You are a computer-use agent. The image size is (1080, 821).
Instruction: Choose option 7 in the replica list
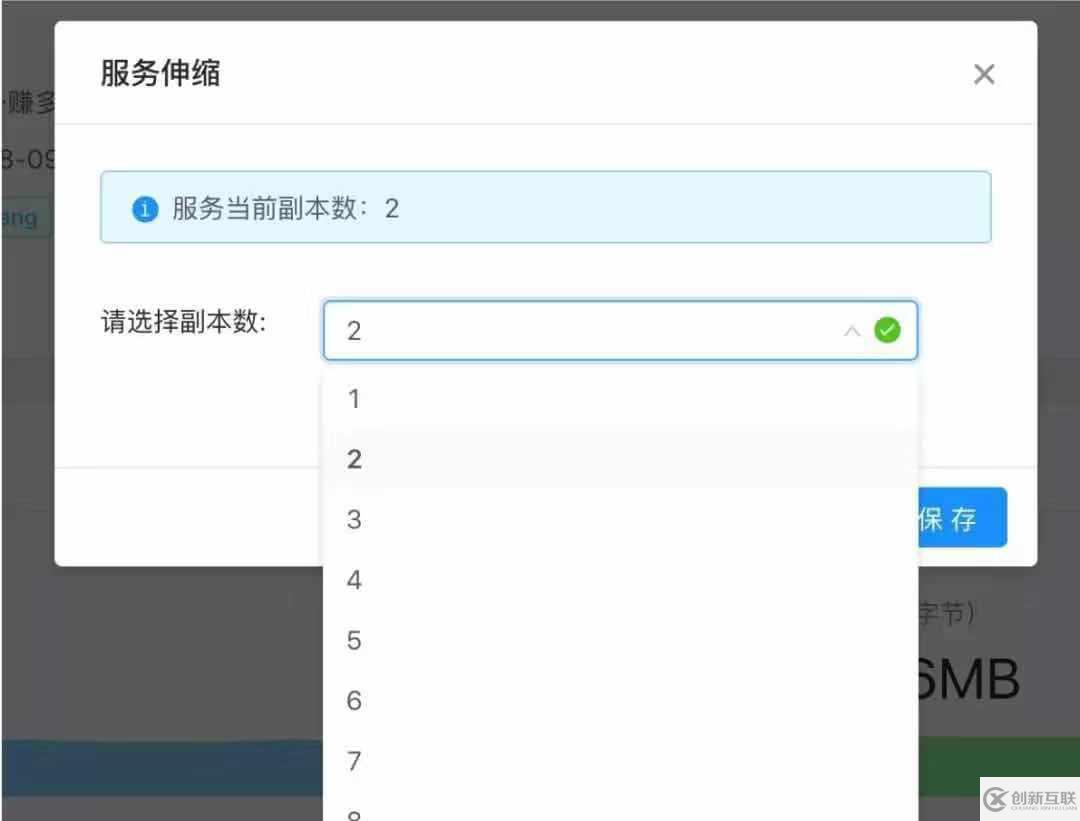(620, 761)
